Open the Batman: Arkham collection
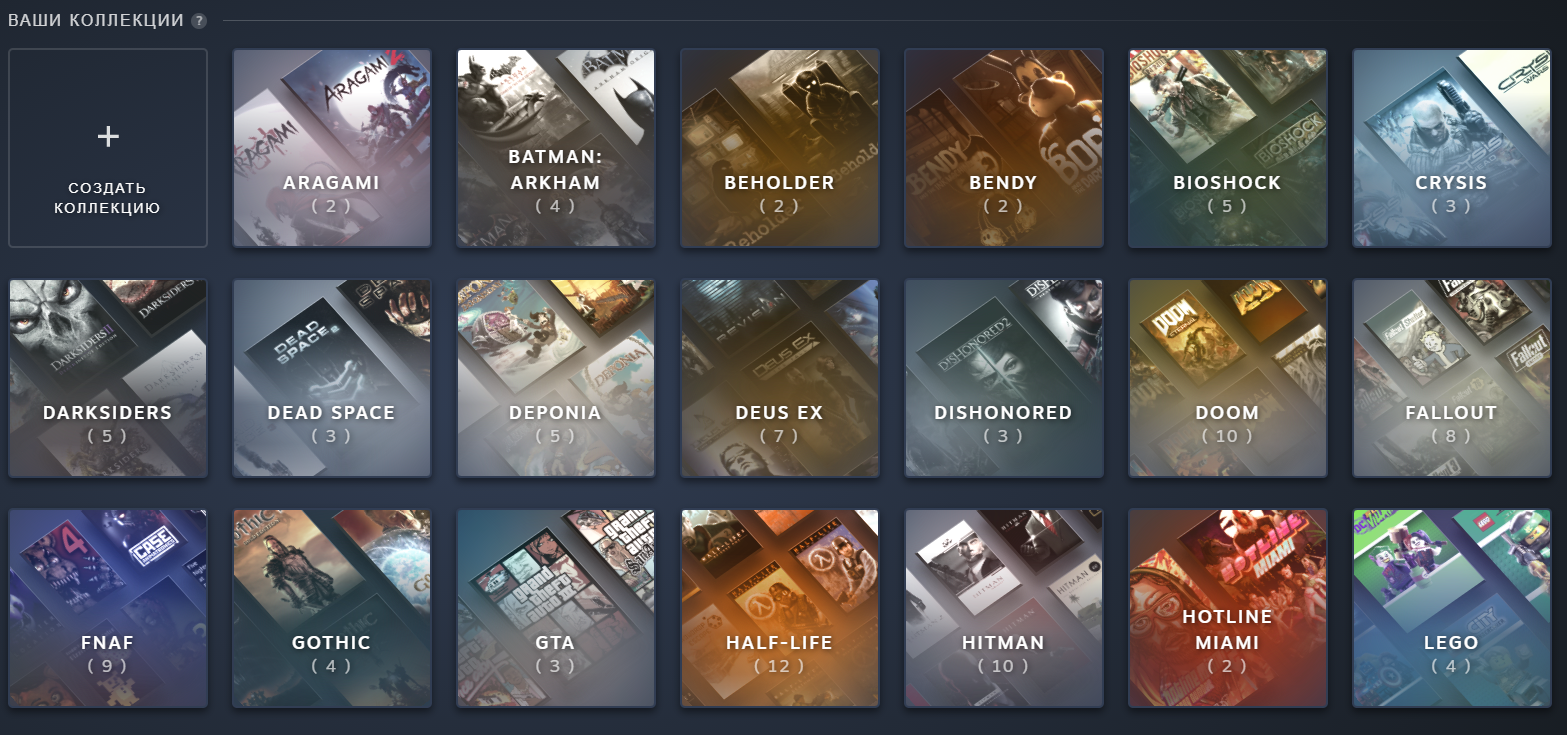 pos(556,148)
